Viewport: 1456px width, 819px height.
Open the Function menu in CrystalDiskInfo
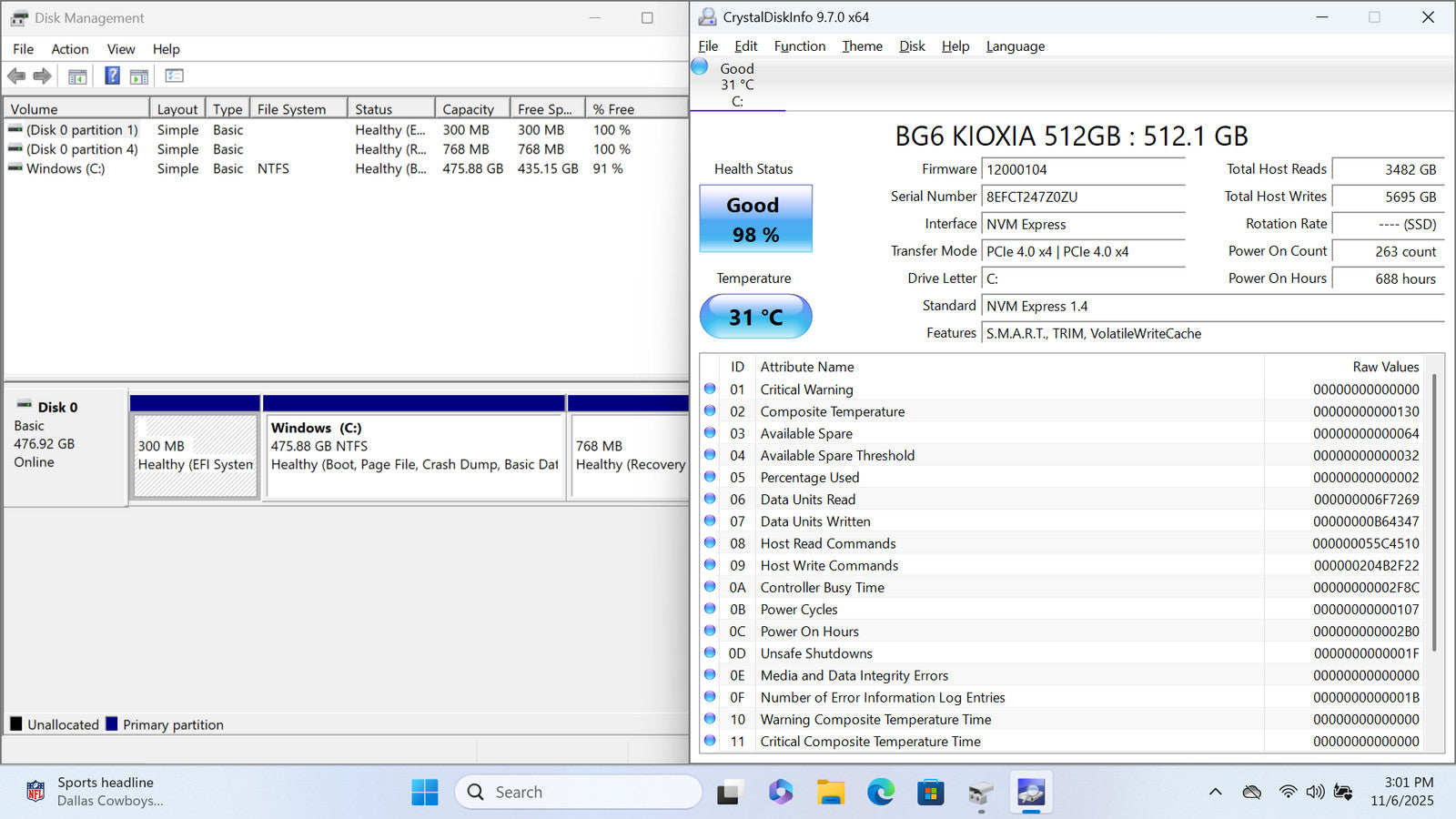[799, 46]
